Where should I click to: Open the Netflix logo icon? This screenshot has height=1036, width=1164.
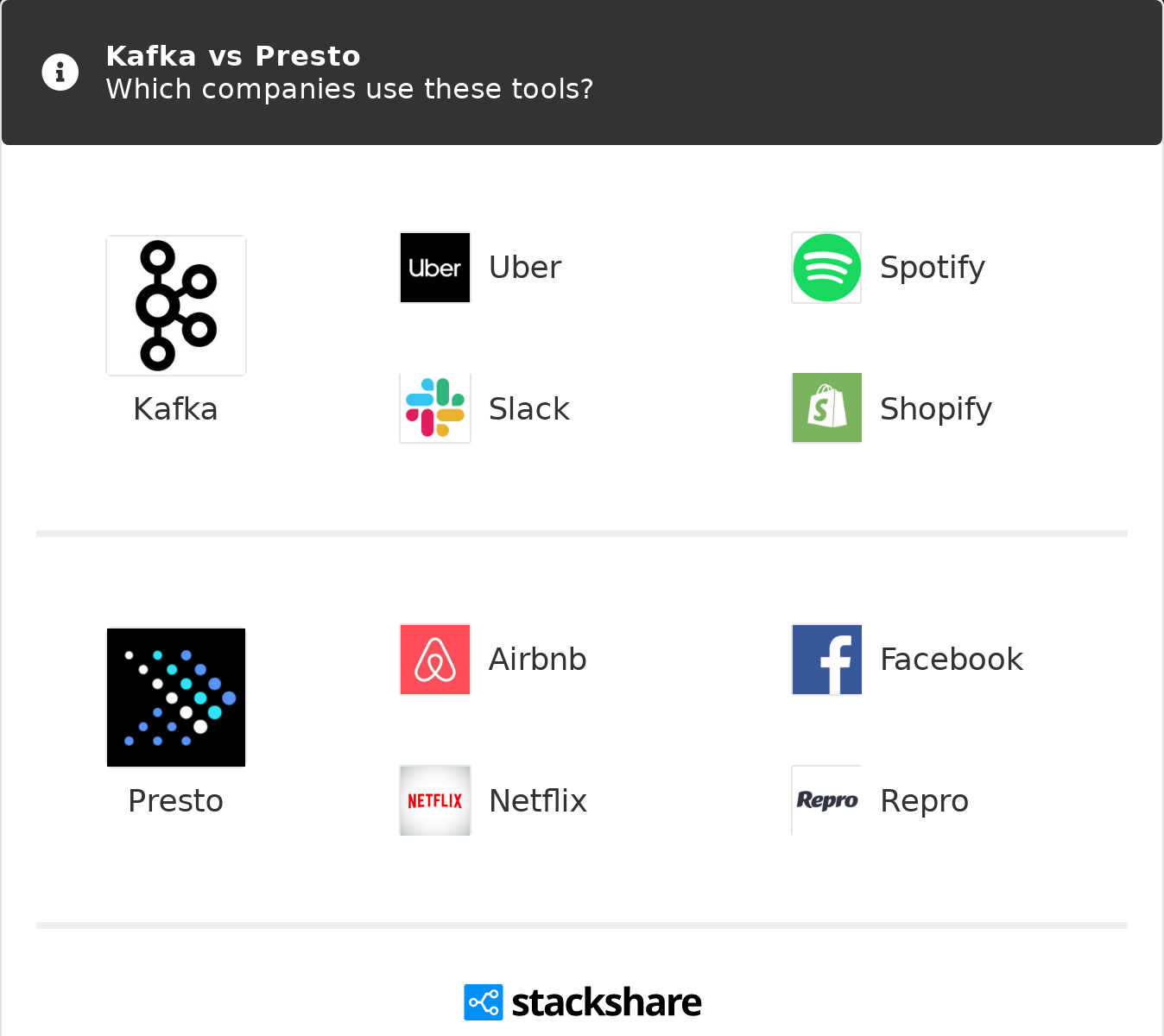click(435, 800)
